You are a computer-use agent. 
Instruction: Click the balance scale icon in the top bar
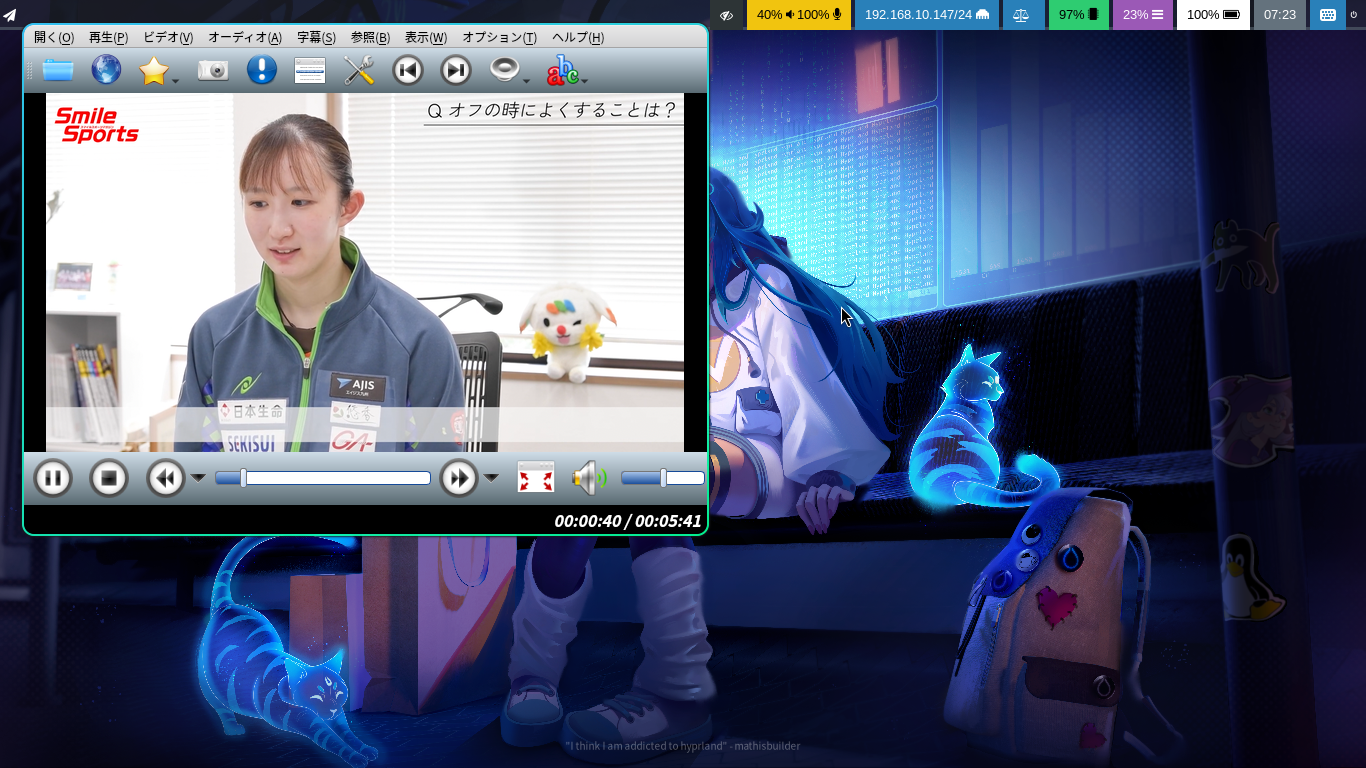click(x=1021, y=15)
